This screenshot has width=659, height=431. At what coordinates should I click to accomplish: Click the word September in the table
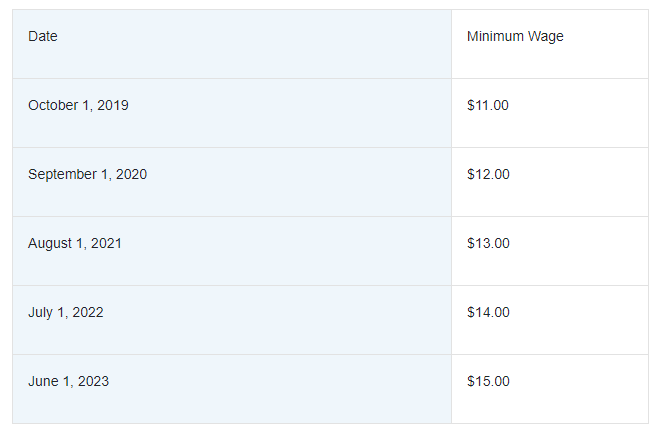[x=62, y=175]
